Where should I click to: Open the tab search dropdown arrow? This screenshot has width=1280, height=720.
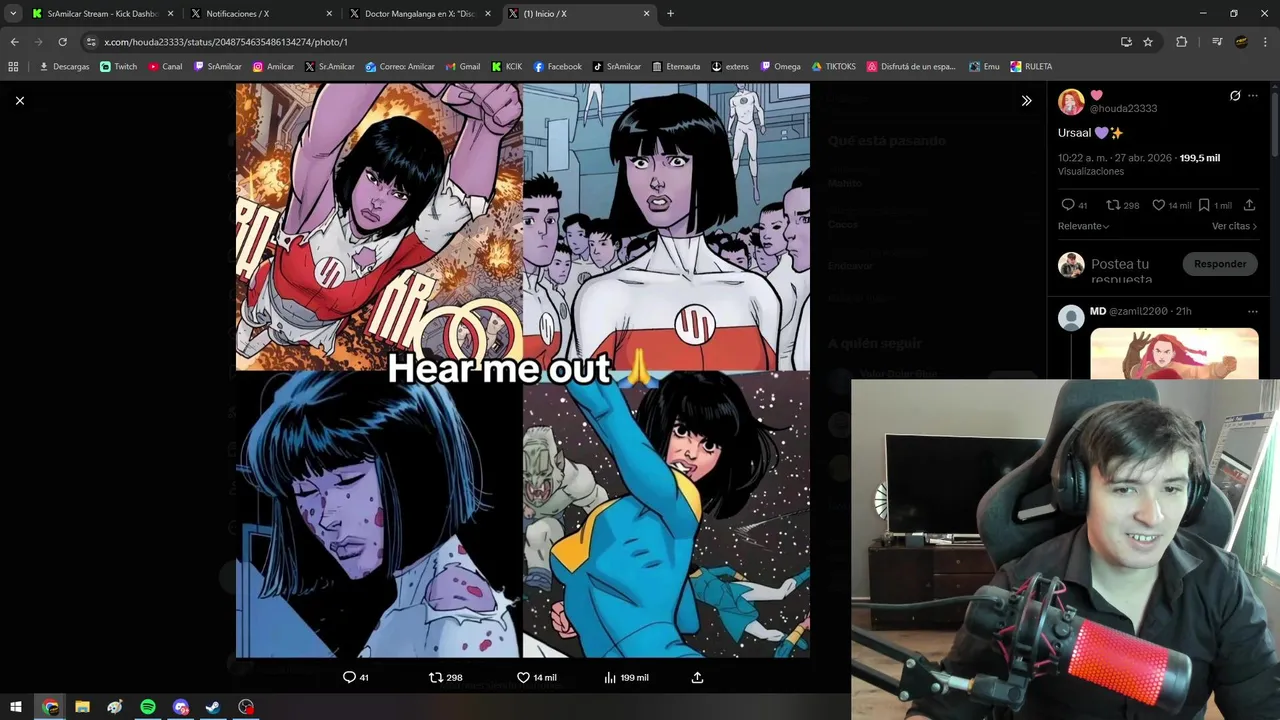point(13,14)
